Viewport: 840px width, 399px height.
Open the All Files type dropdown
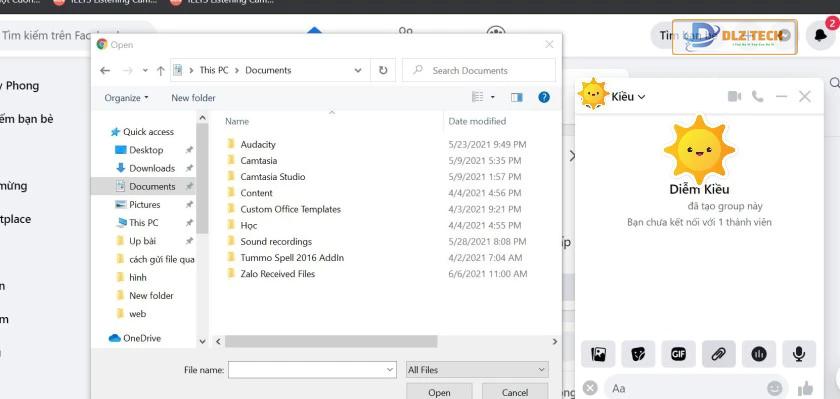tap(477, 370)
